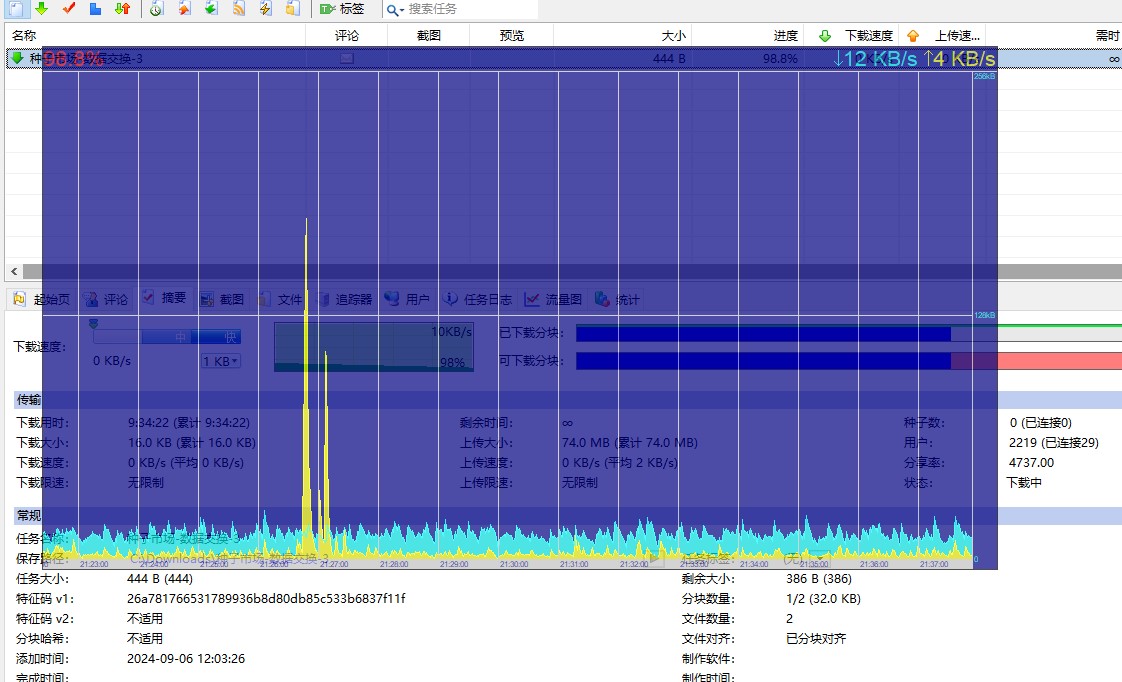
Task: Click the mini speed graph showing 10KB/s
Action: 374,347
